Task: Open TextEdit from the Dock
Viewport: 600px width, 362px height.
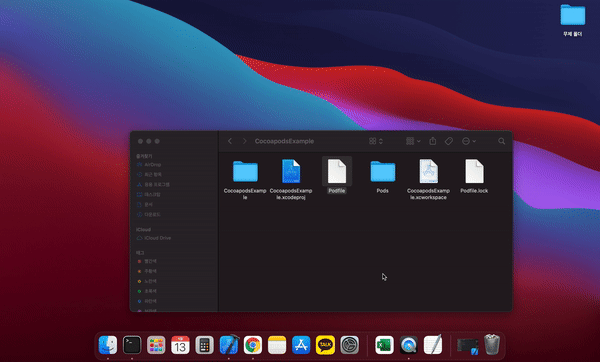Action: click(433, 344)
